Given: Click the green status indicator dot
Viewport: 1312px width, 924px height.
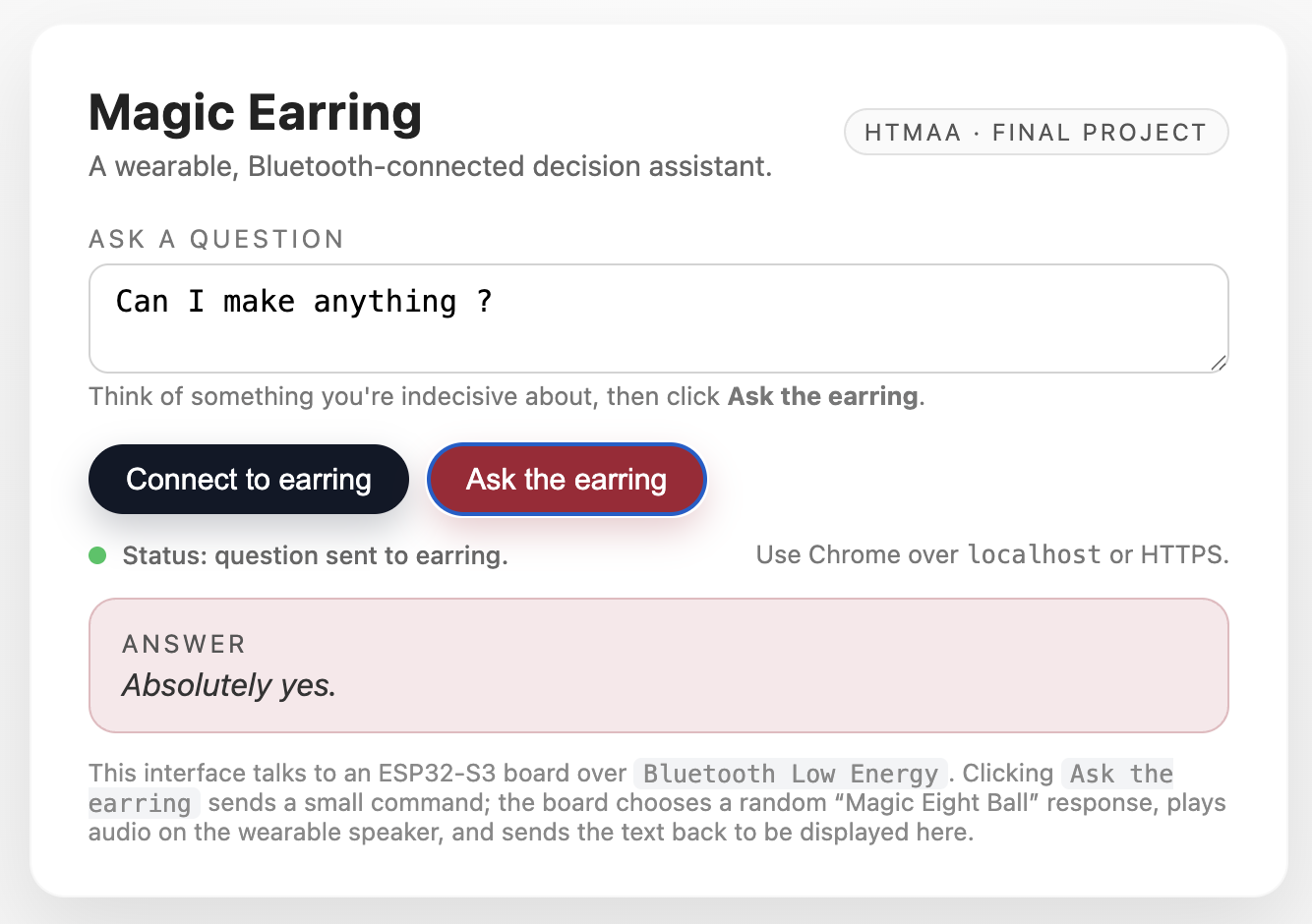Looking at the screenshot, I should pos(97,556).
